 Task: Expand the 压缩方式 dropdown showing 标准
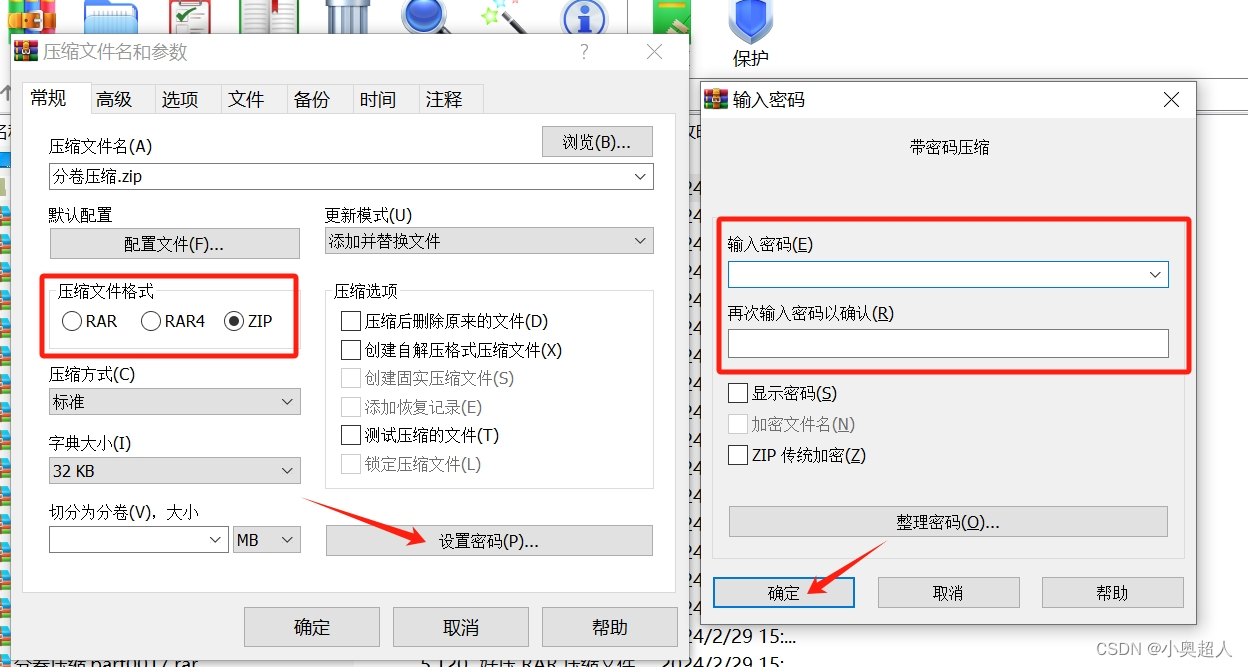click(174, 402)
